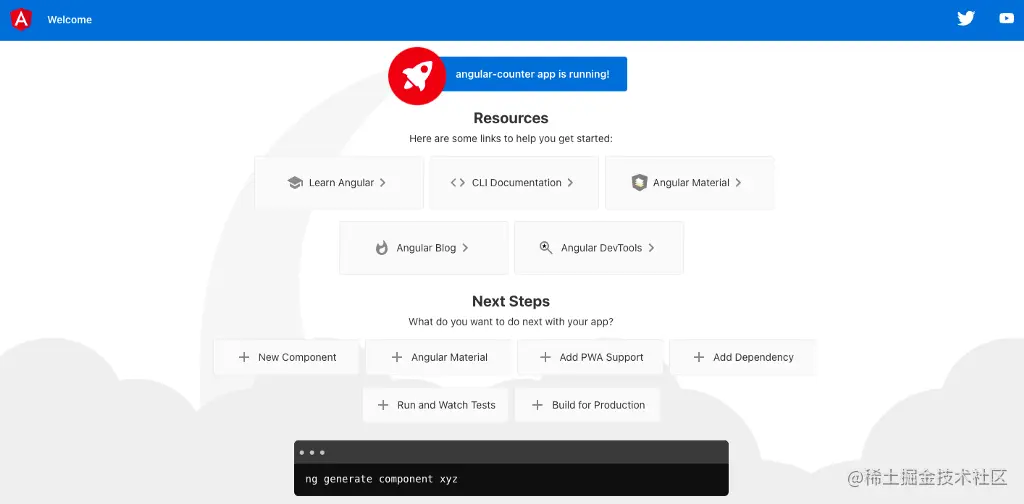Image resolution: width=1024 pixels, height=504 pixels.
Task: Click magnifier icon on Angular DevTools
Action: point(546,247)
